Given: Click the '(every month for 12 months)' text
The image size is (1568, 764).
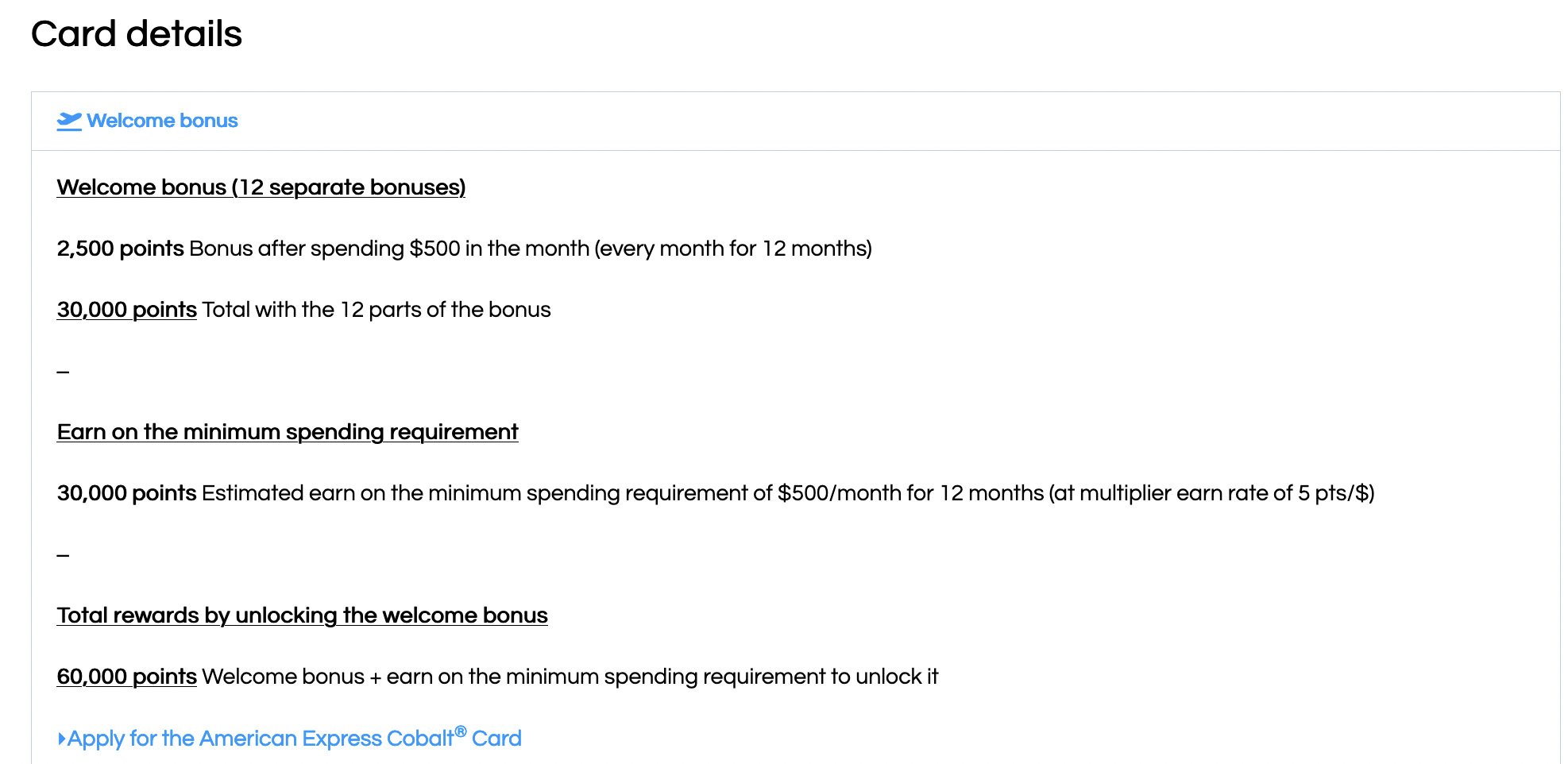Looking at the screenshot, I should [733, 249].
